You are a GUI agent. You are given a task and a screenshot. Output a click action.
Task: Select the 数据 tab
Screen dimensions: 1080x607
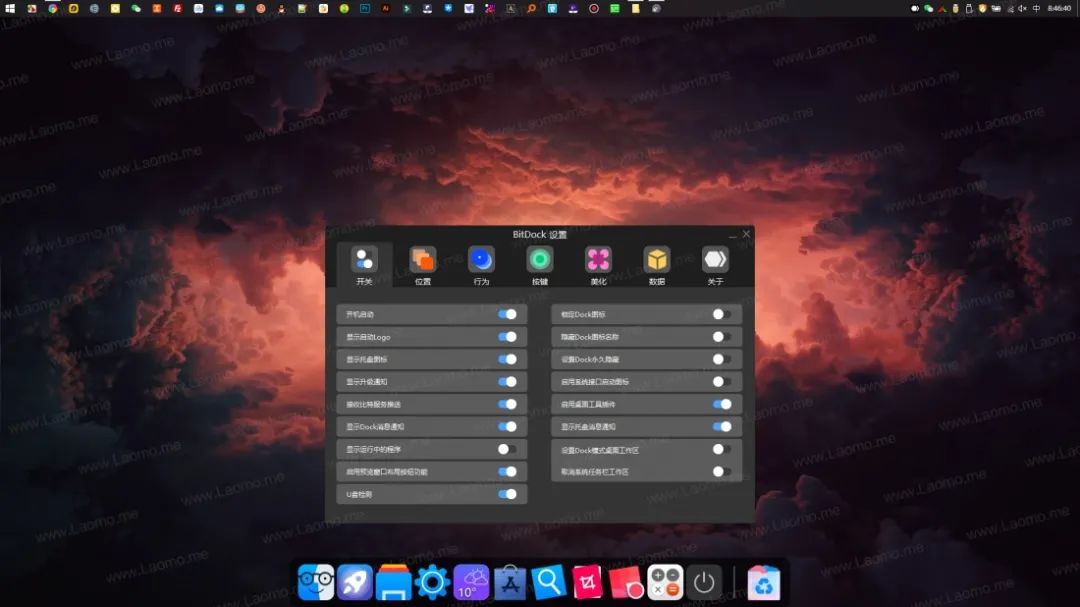point(657,262)
